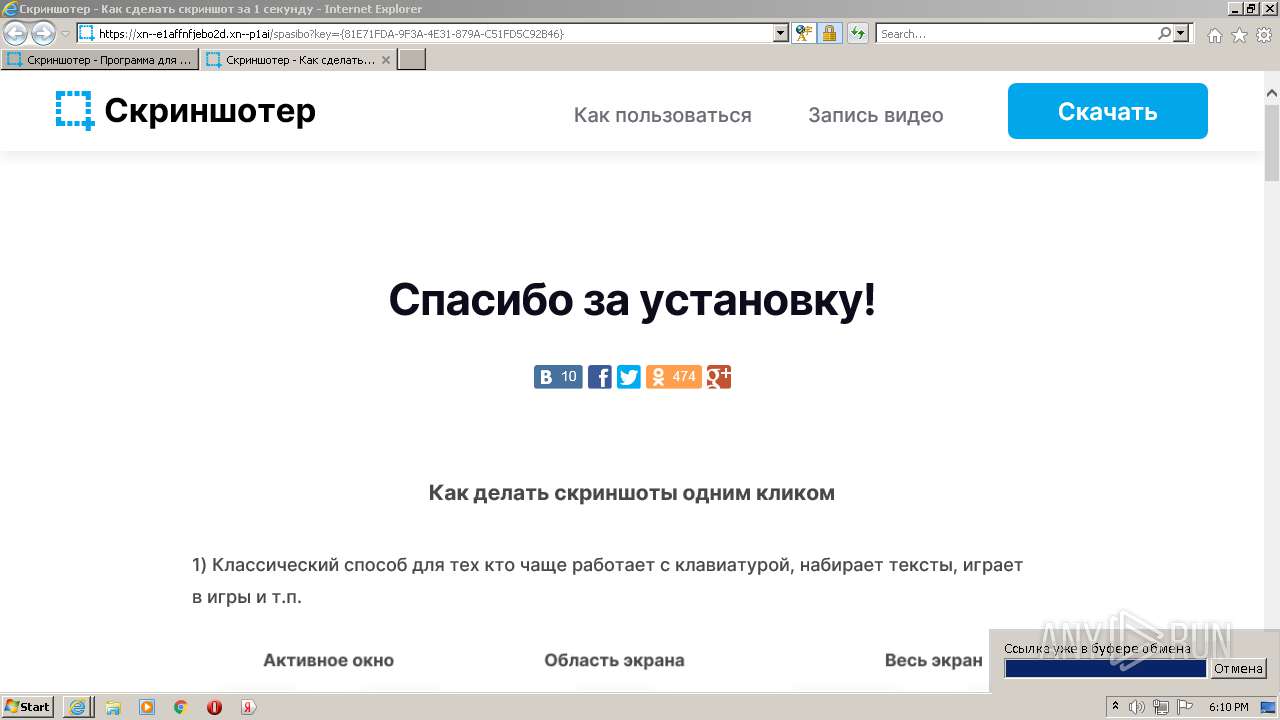Click the upload progress bar in popup

[x=1105, y=669]
